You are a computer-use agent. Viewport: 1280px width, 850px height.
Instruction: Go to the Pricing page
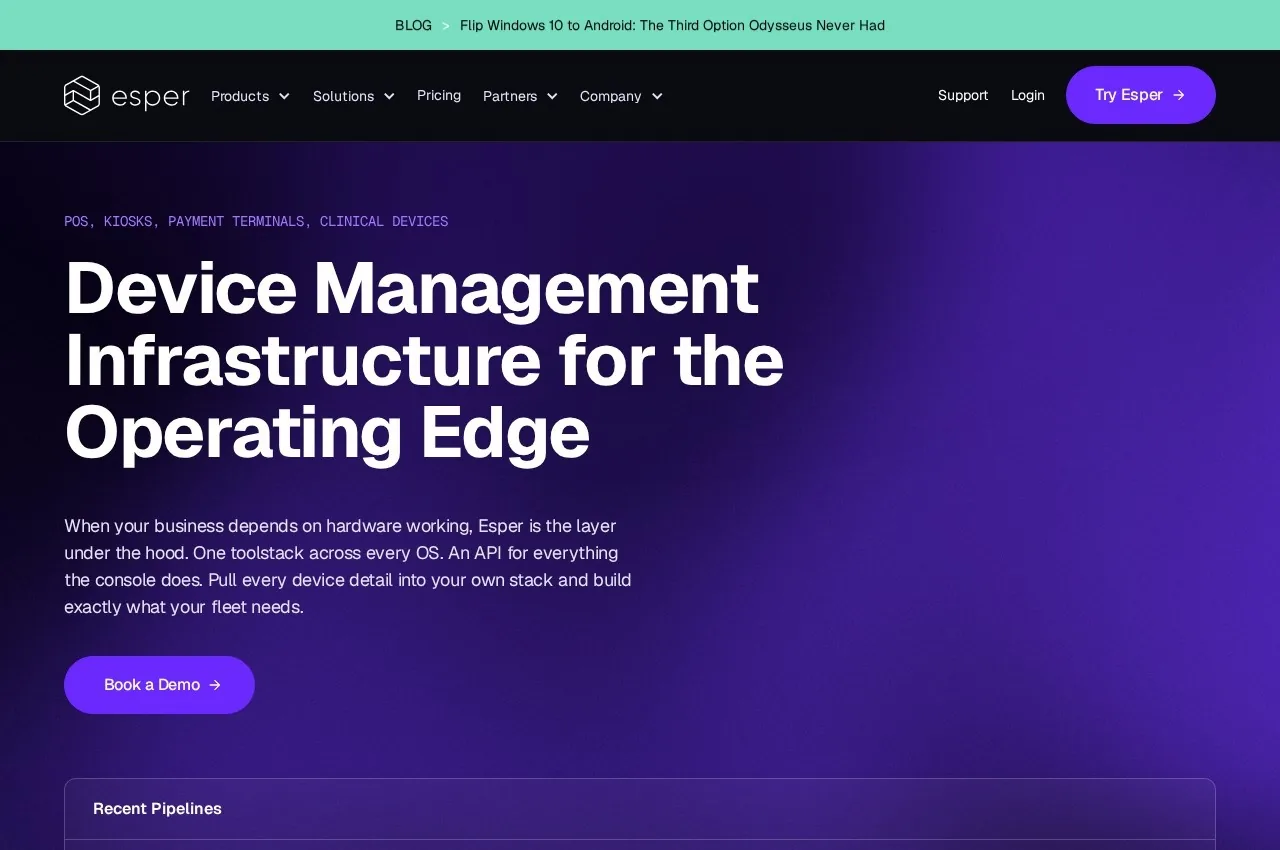click(x=439, y=95)
